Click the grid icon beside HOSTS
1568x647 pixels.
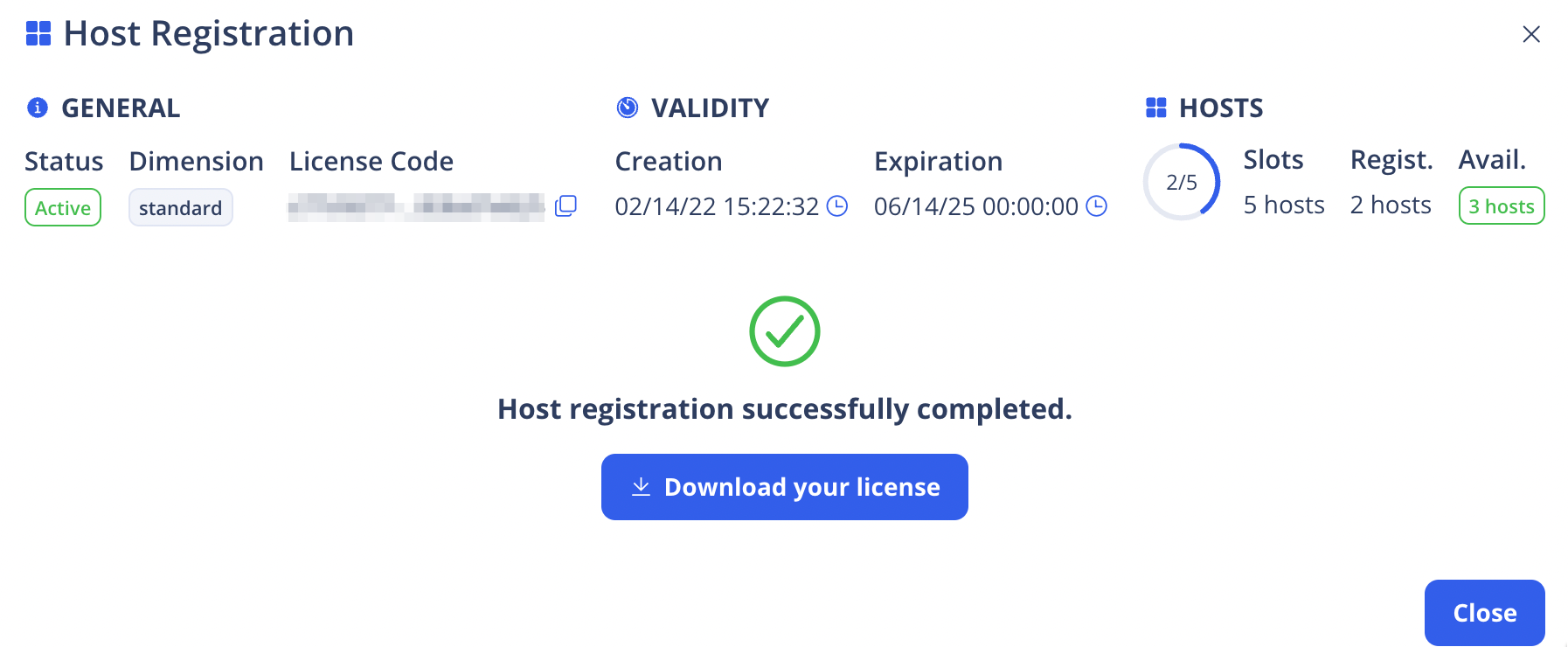point(1155,107)
